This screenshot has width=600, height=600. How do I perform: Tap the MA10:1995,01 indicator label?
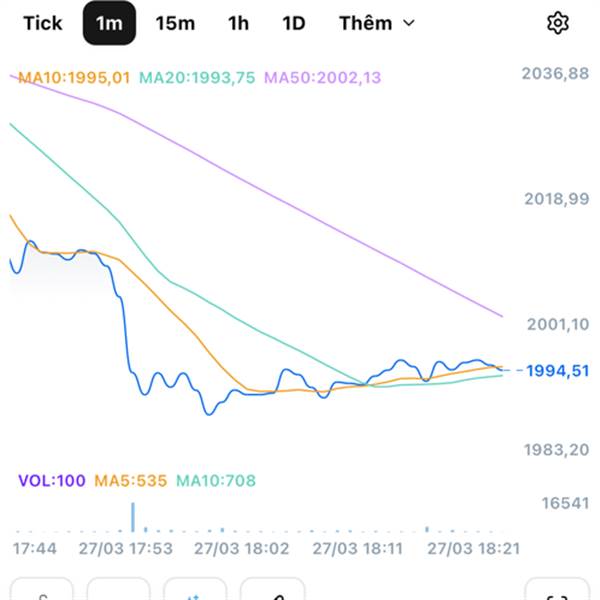point(74,77)
